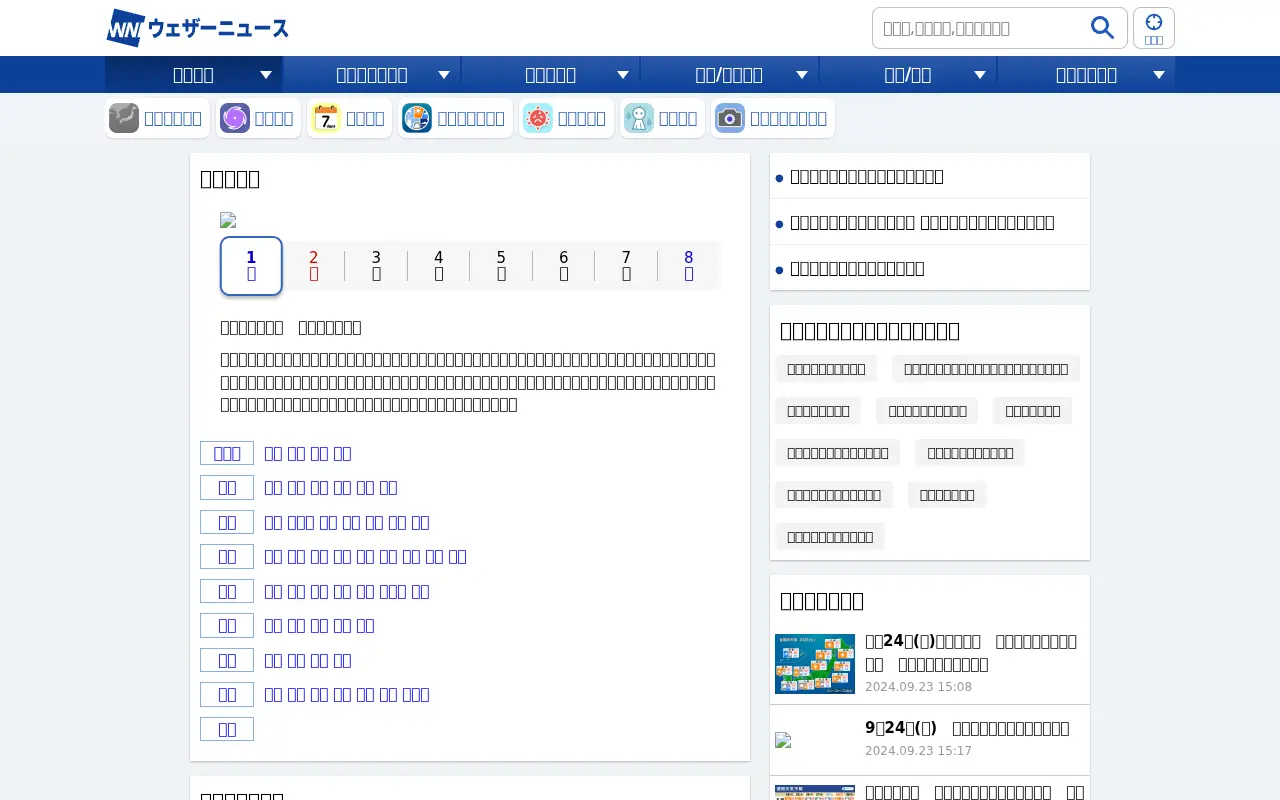Screen dimensions: 1280x800
Task: Select the day 5 forecast tab
Action: tap(501, 266)
